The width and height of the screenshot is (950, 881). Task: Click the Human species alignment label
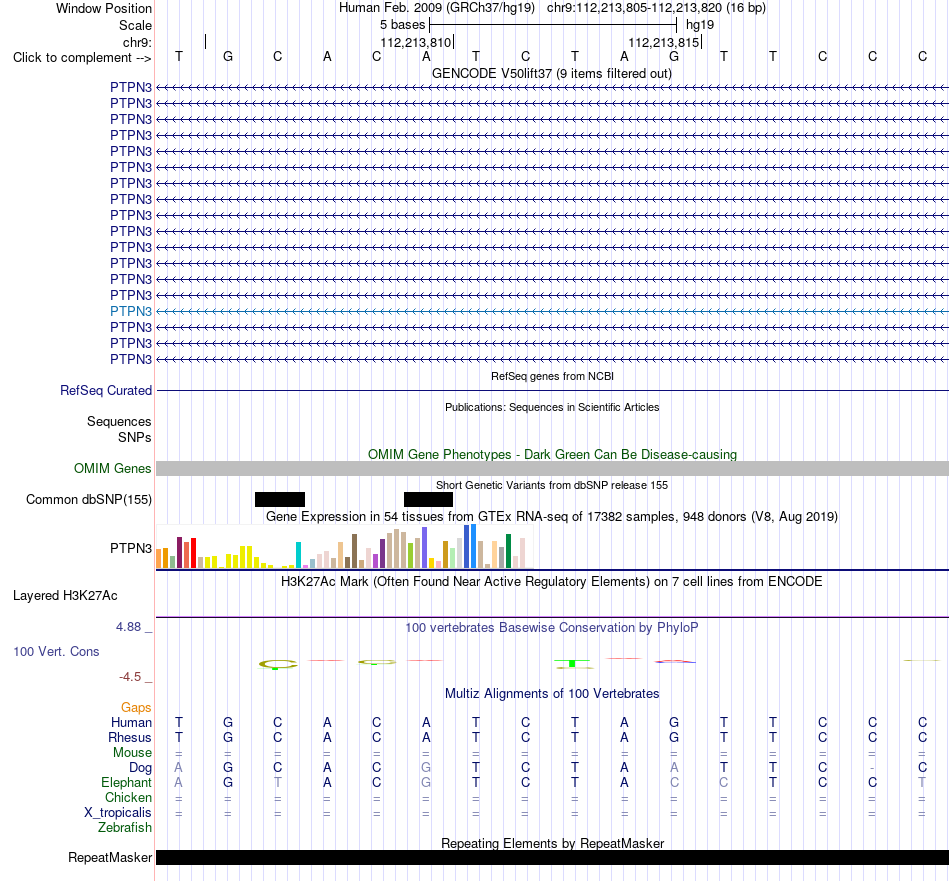click(x=131, y=723)
